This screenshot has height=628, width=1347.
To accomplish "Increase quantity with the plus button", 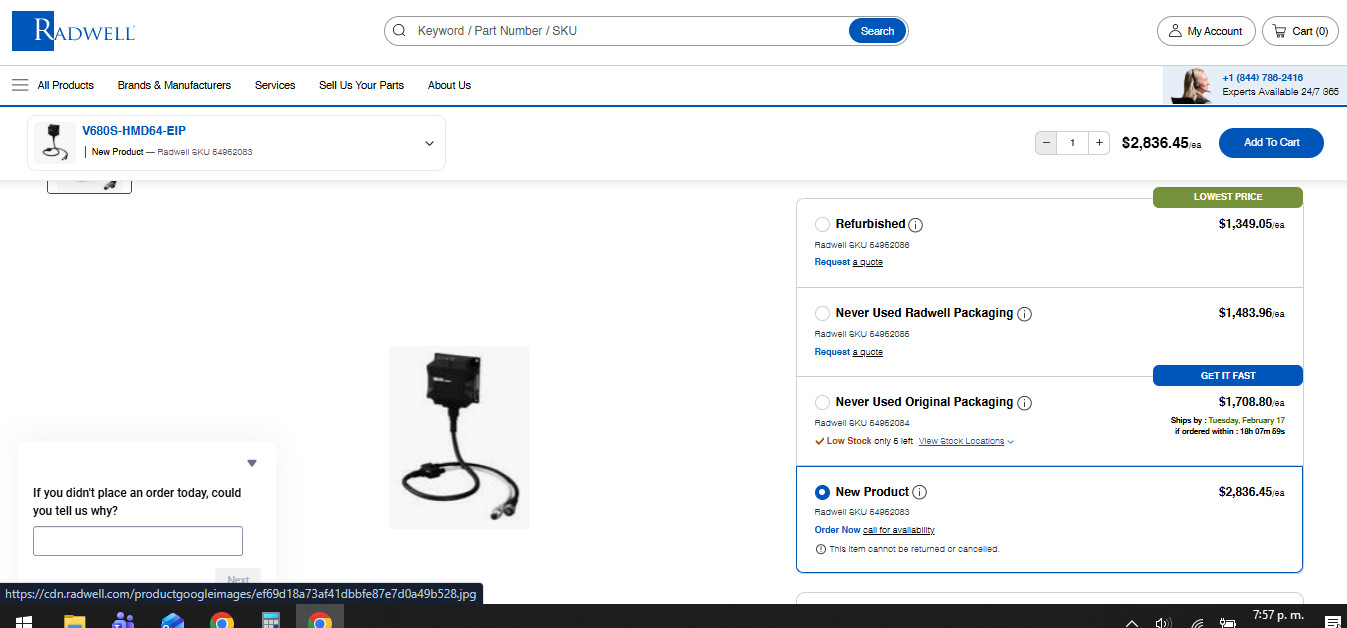I will (1099, 143).
